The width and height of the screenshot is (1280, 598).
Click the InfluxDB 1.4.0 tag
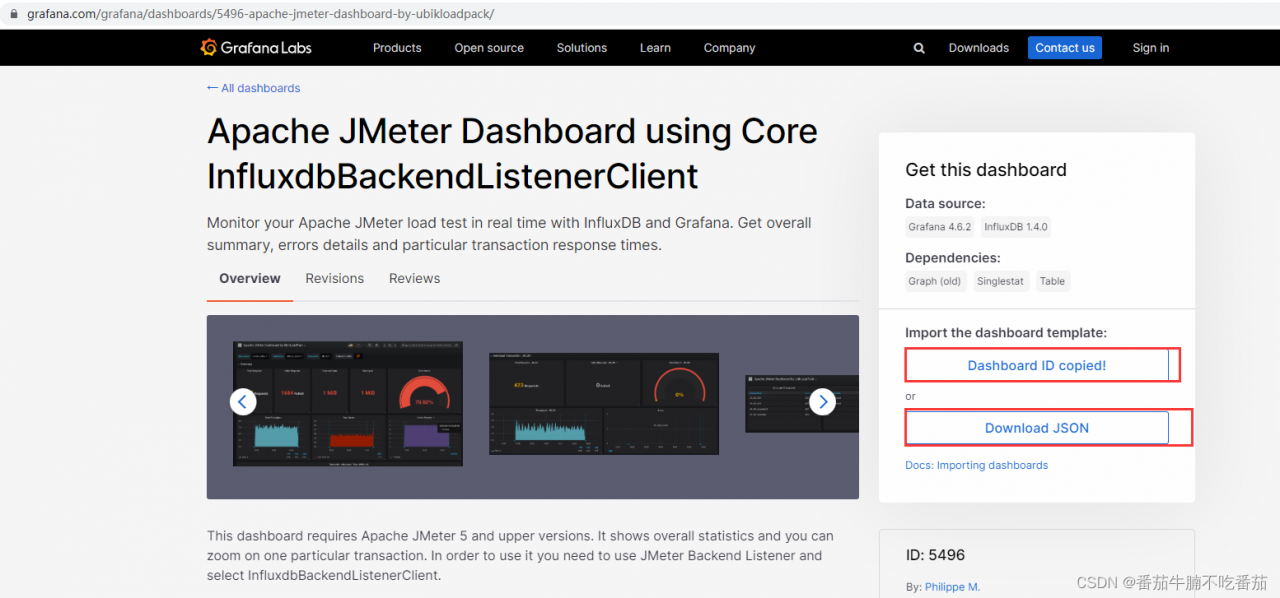(1016, 227)
